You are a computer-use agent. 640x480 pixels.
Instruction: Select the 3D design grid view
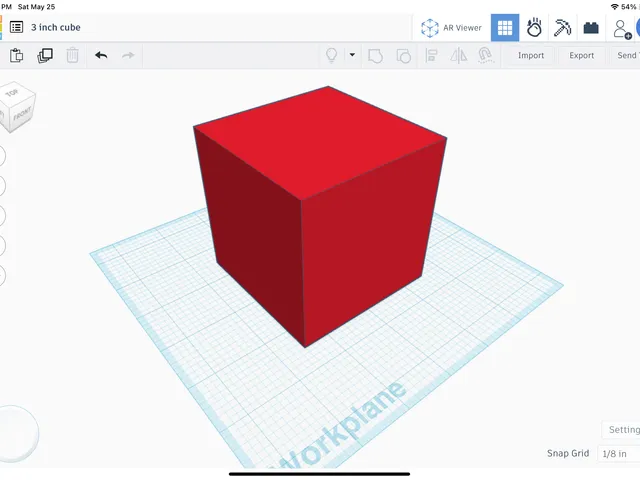point(505,28)
